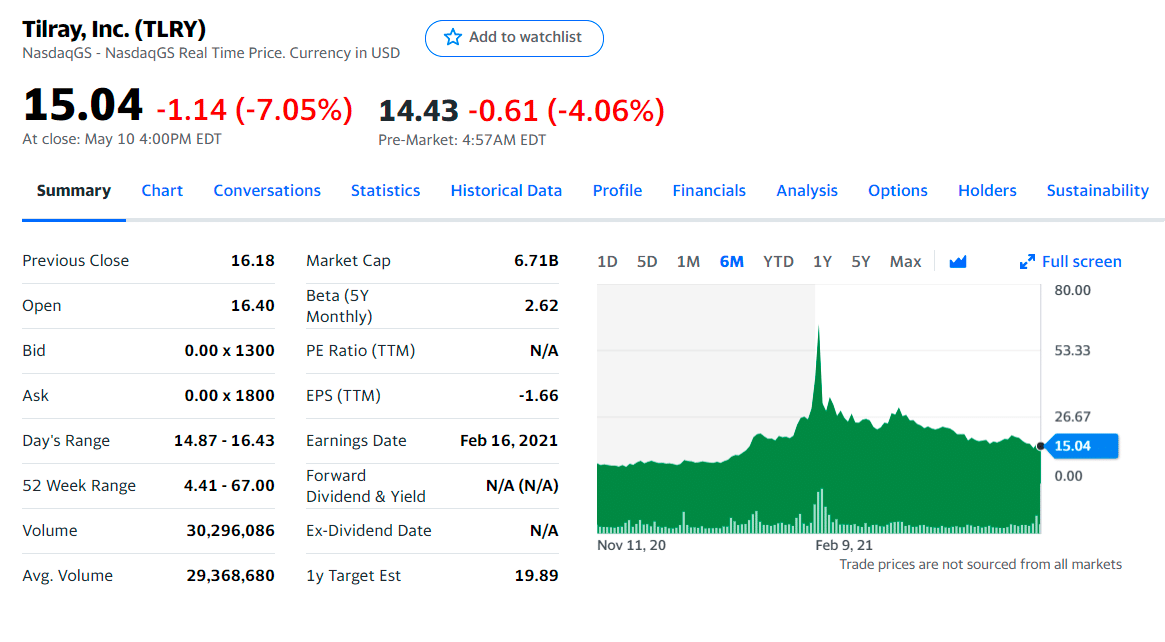
Task: Click the 15.04 price marker on chart
Action: (x=1081, y=446)
